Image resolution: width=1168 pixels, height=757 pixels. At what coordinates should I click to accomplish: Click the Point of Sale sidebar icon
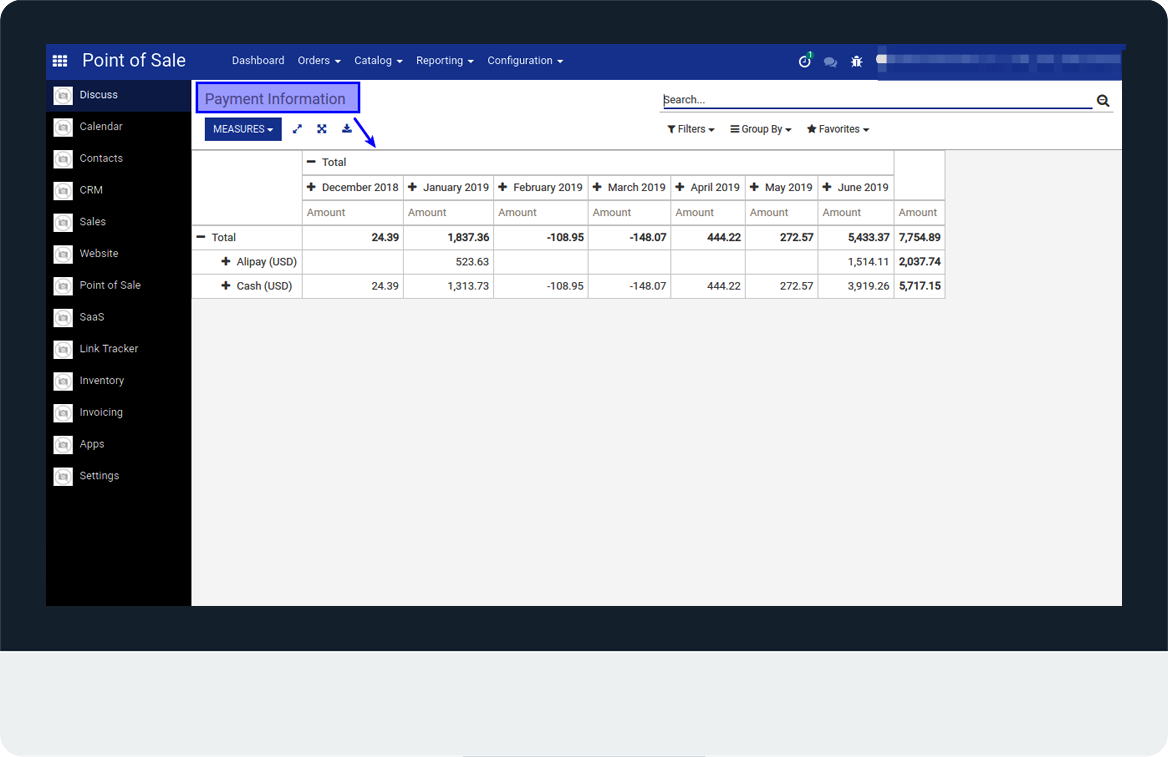(x=63, y=286)
